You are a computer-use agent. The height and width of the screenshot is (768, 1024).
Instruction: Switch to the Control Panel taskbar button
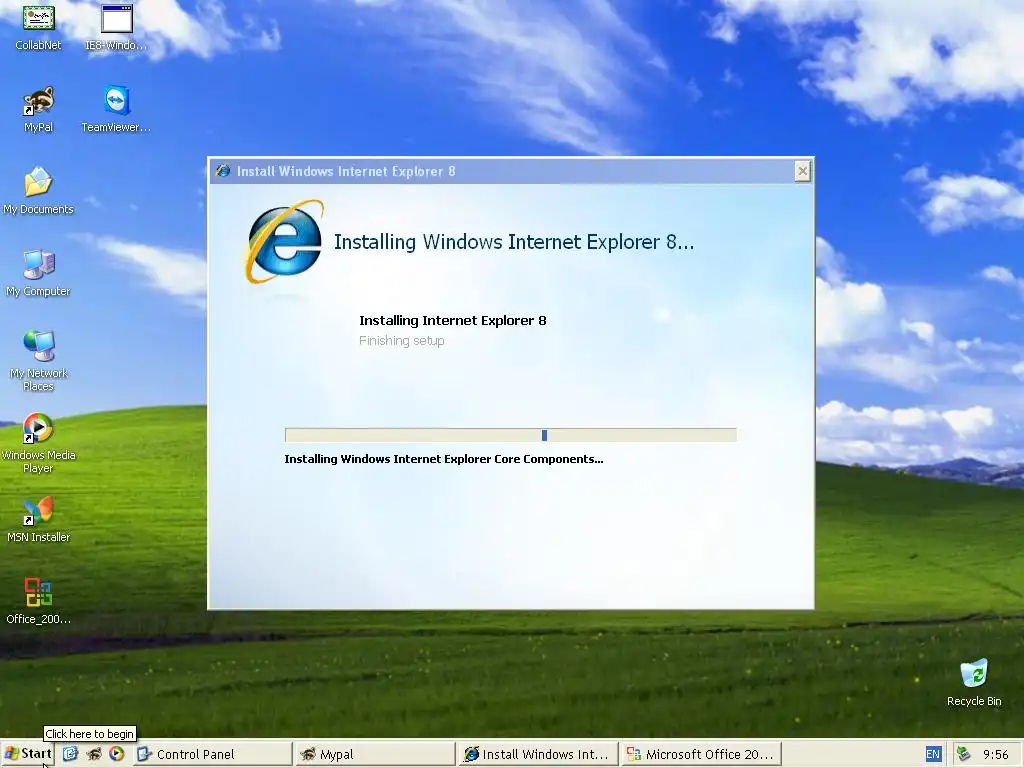213,754
